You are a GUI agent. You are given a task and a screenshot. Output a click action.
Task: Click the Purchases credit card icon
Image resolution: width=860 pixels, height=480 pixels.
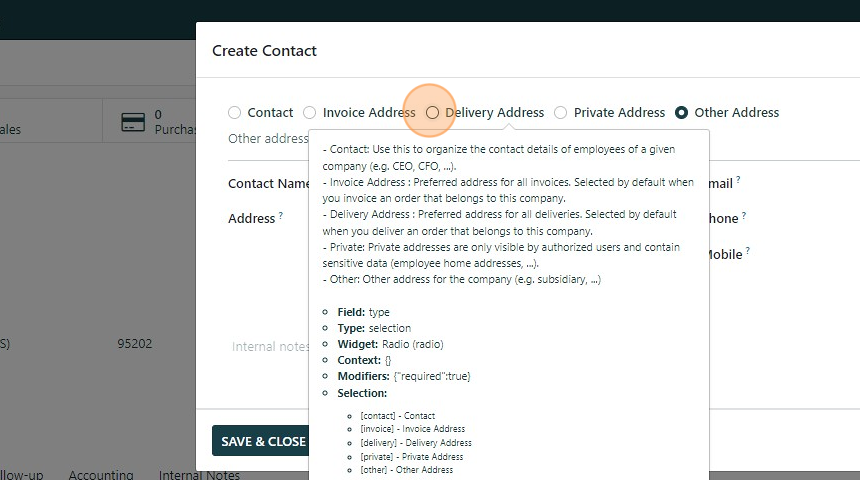tap(133, 122)
